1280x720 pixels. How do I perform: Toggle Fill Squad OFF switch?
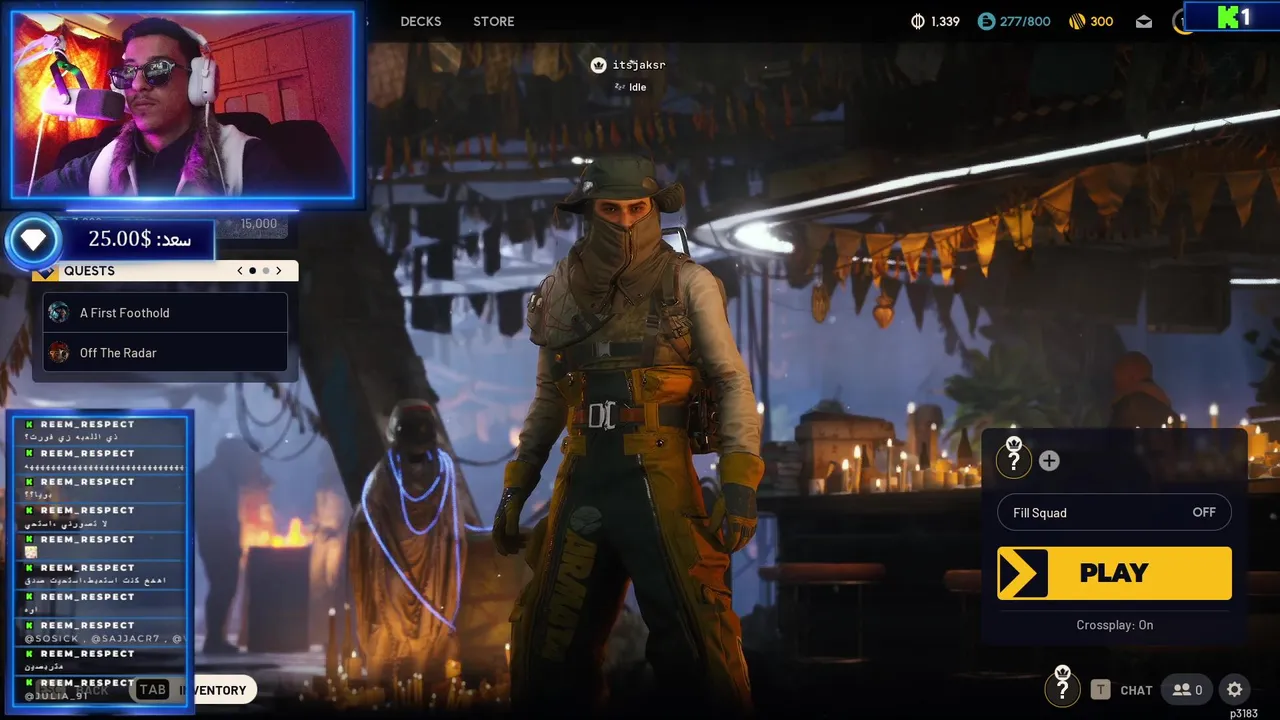tap(1114, 513)
